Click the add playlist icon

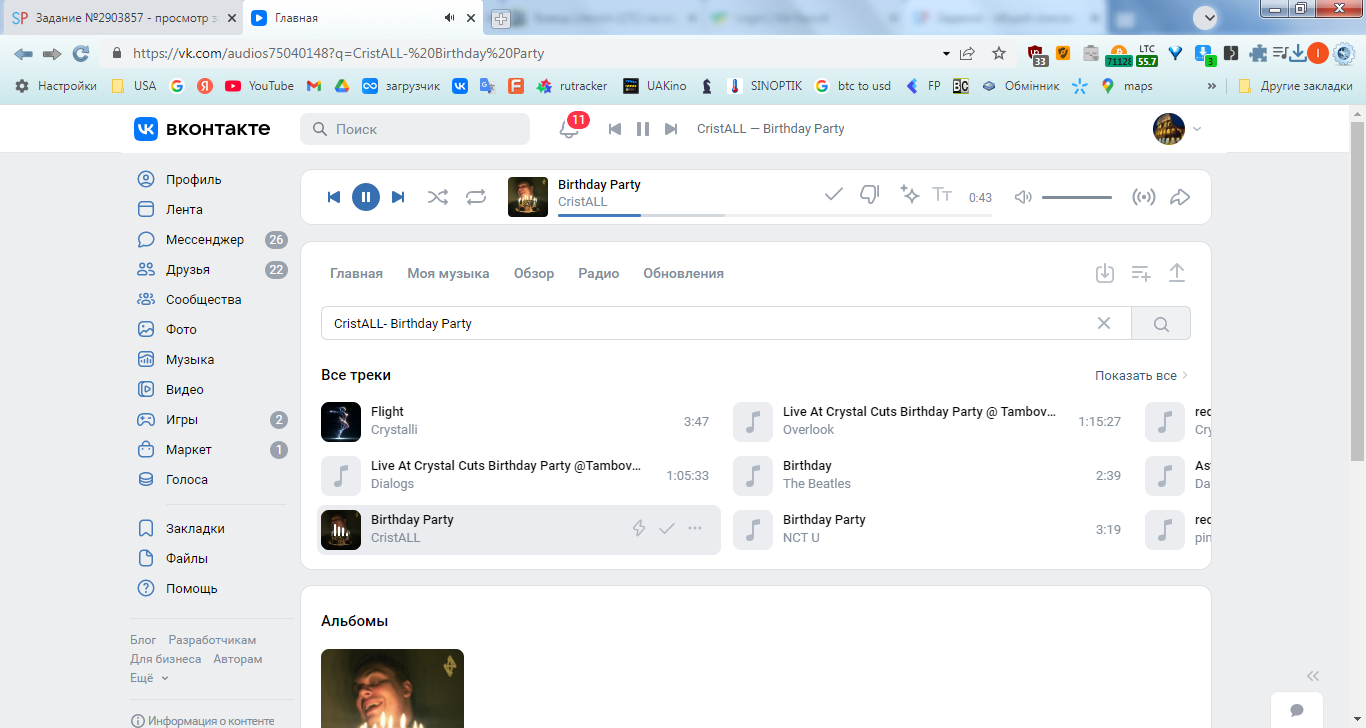[x=1141, y=273]
